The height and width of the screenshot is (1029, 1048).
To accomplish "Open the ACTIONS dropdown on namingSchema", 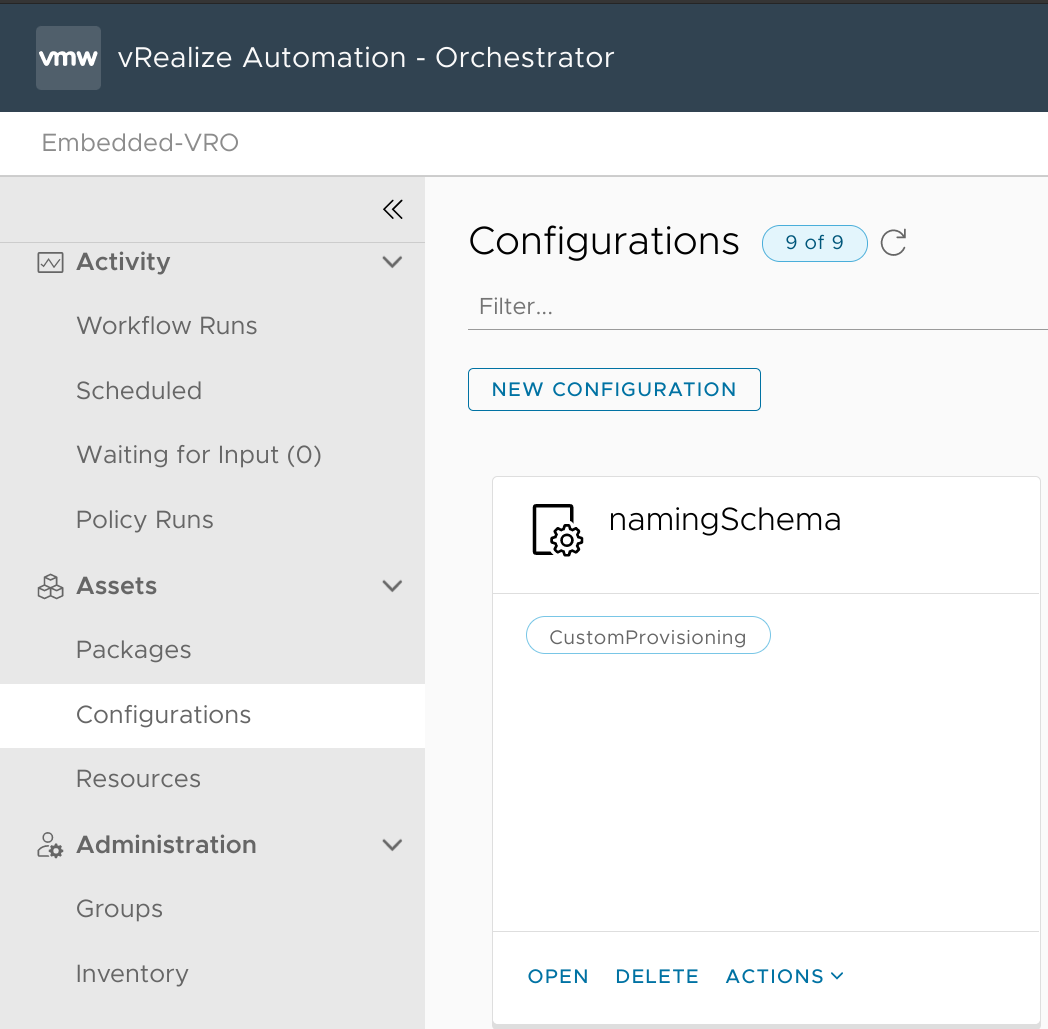I will pos(785,976).
